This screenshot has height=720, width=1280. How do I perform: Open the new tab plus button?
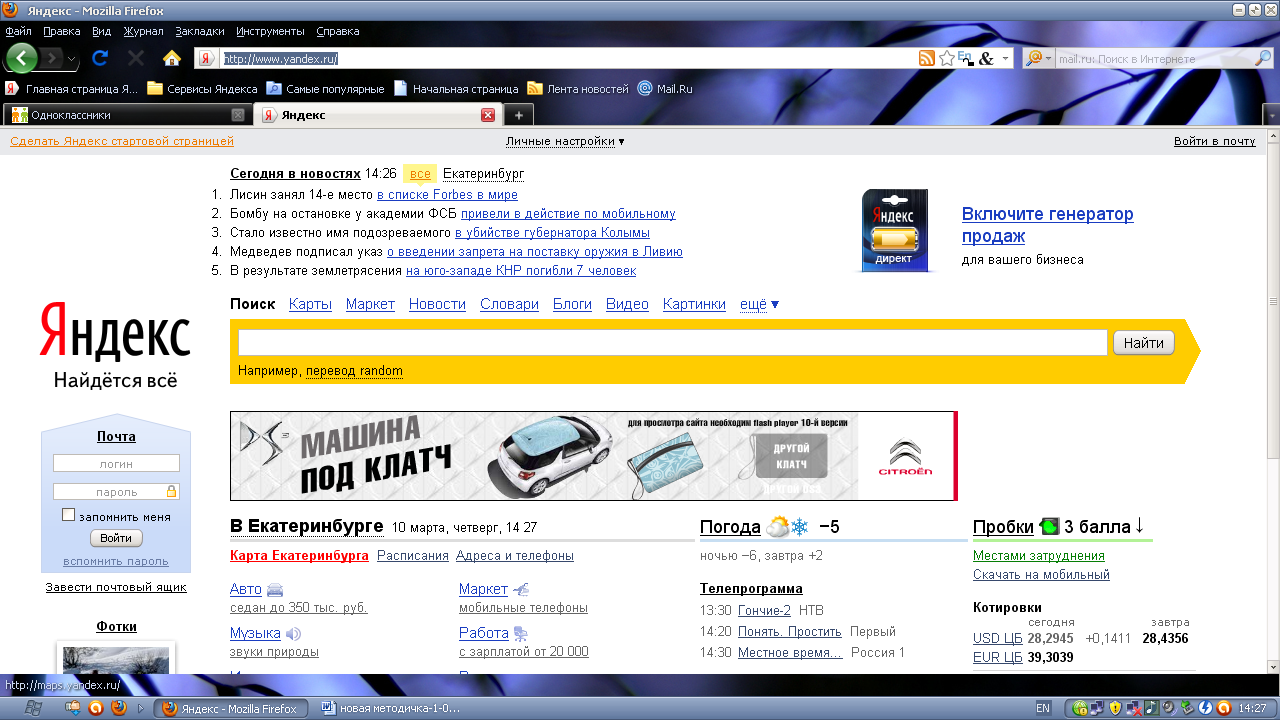[x=518, y=115]
